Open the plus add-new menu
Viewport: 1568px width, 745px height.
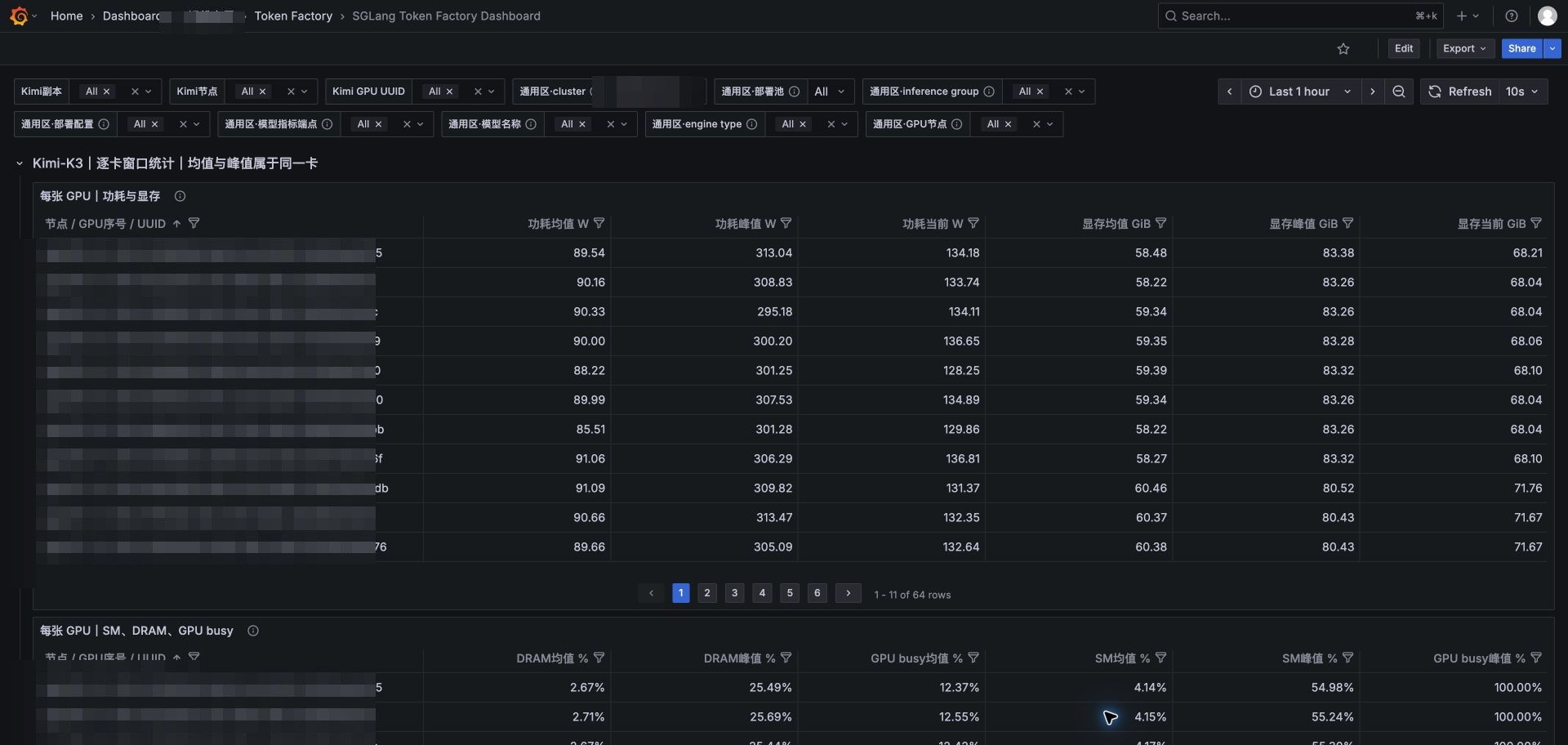[1468, 16]
